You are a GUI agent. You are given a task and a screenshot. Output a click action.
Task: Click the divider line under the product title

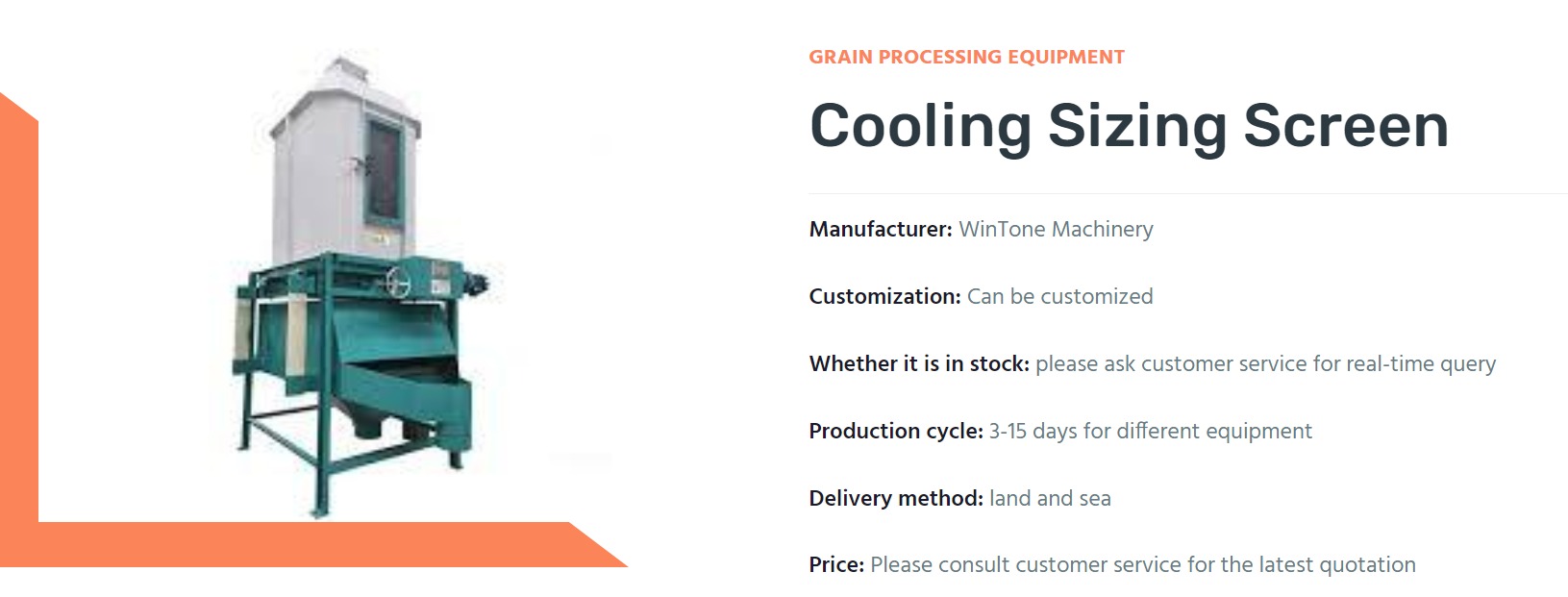point(1187,194)
